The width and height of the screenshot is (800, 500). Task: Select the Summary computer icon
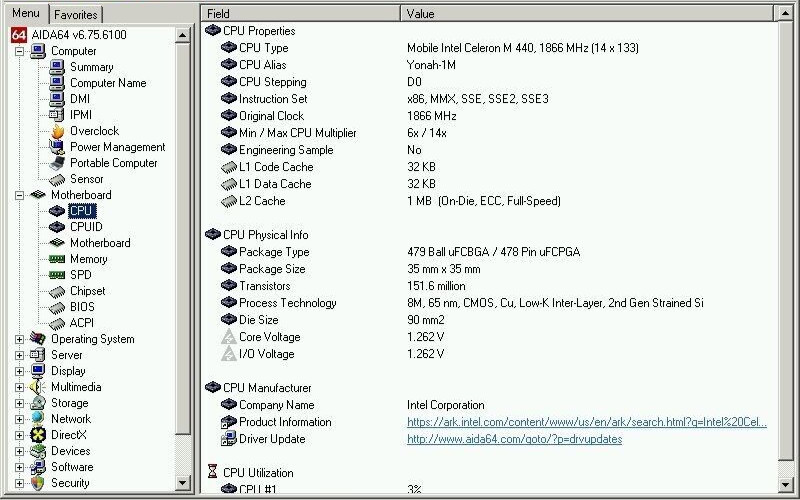57,67
